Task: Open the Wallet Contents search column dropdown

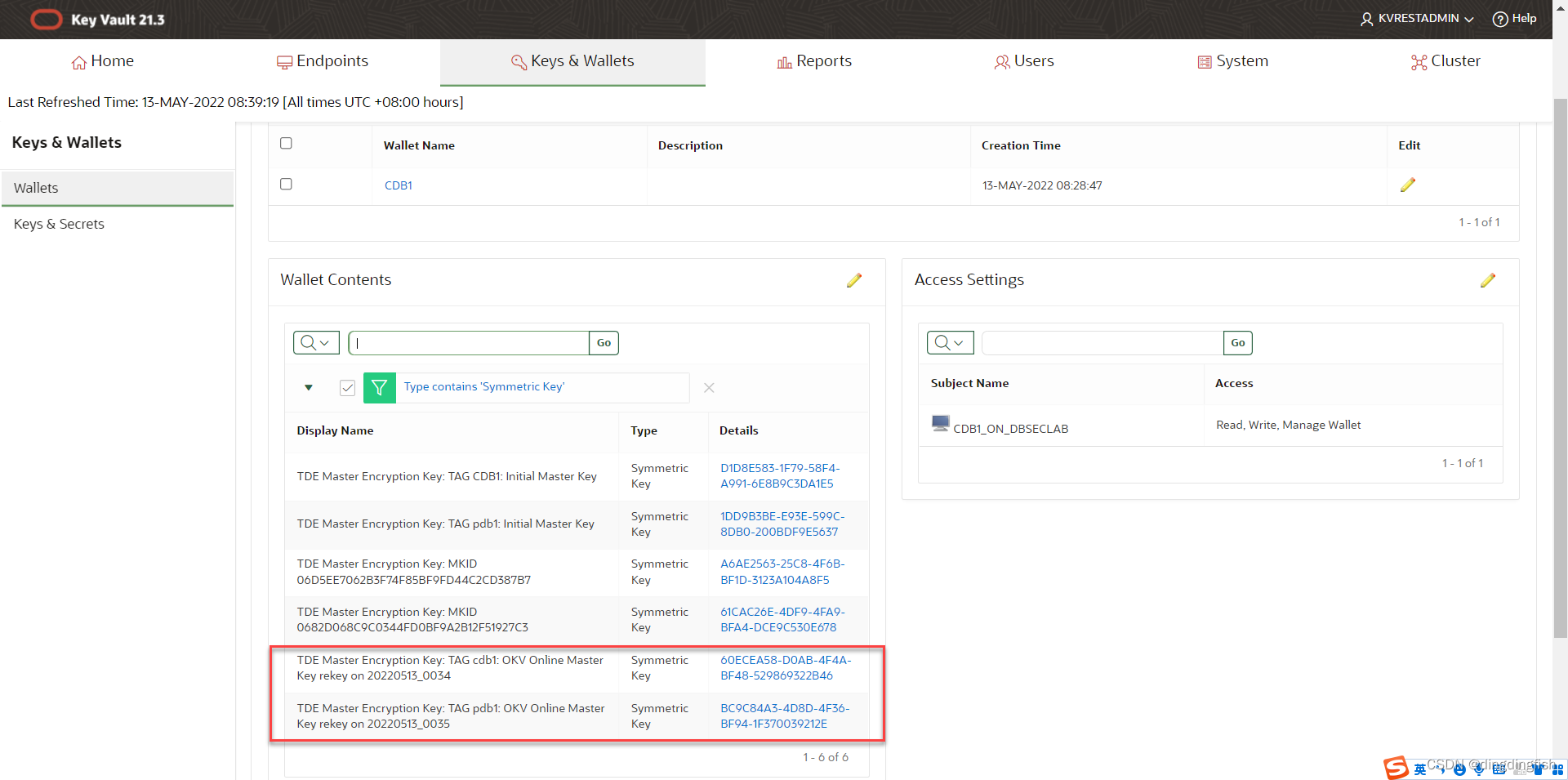Action: (x=316, y=343)
